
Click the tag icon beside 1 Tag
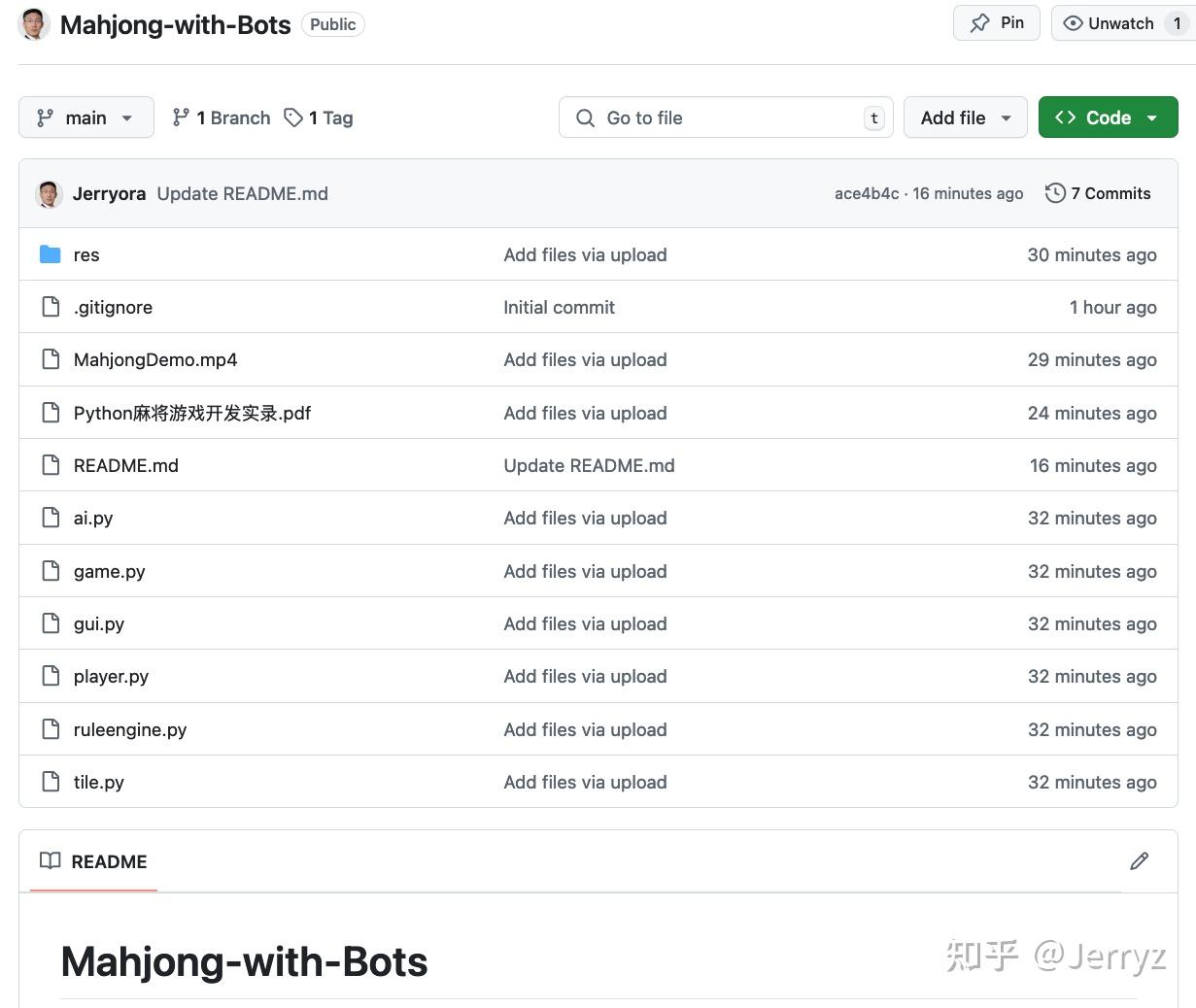(x=293, y=118)
